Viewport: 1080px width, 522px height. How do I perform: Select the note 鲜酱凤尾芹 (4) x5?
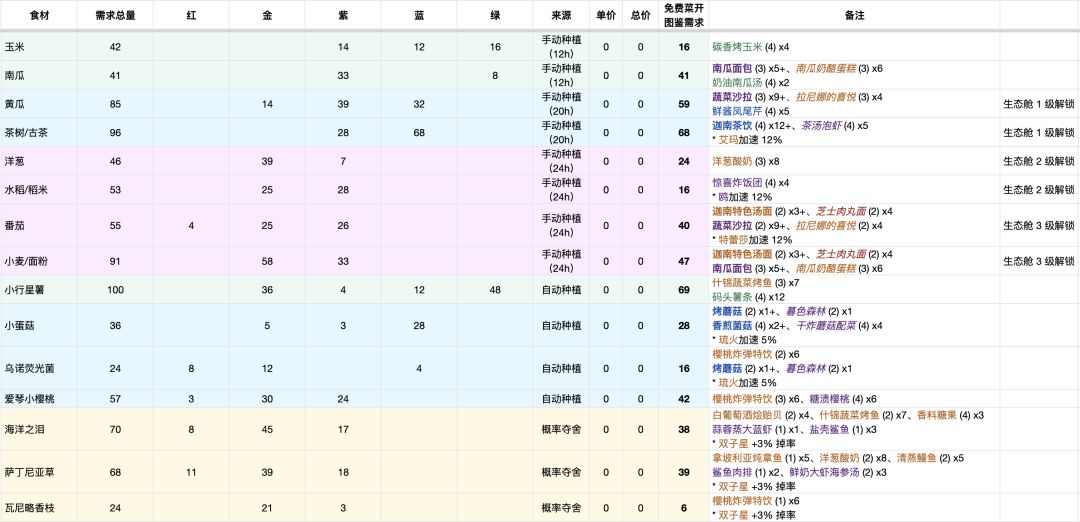coord(751,111)
